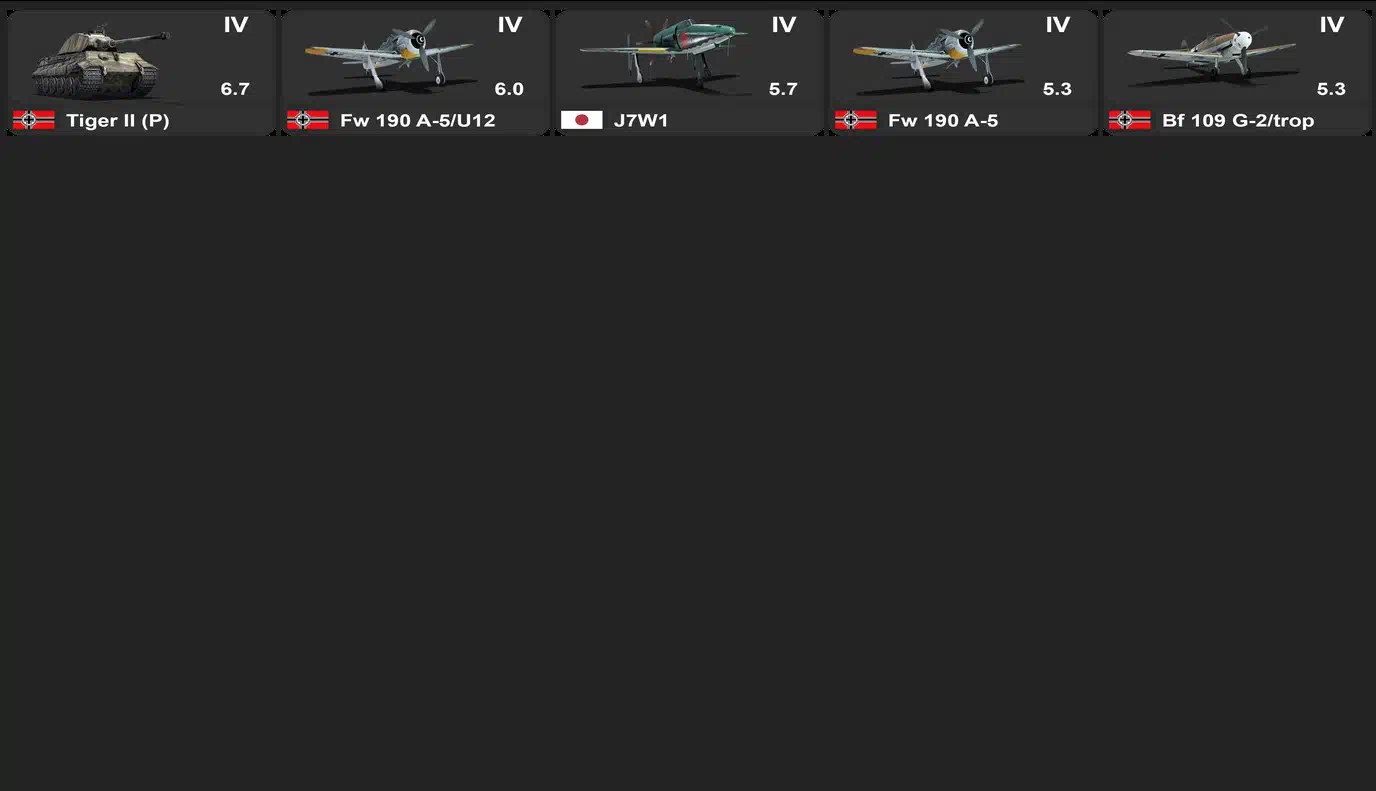Click the German flag beside Tiger II (P)
Viewport: 1376px width, 791px height.
coord(34,120)
